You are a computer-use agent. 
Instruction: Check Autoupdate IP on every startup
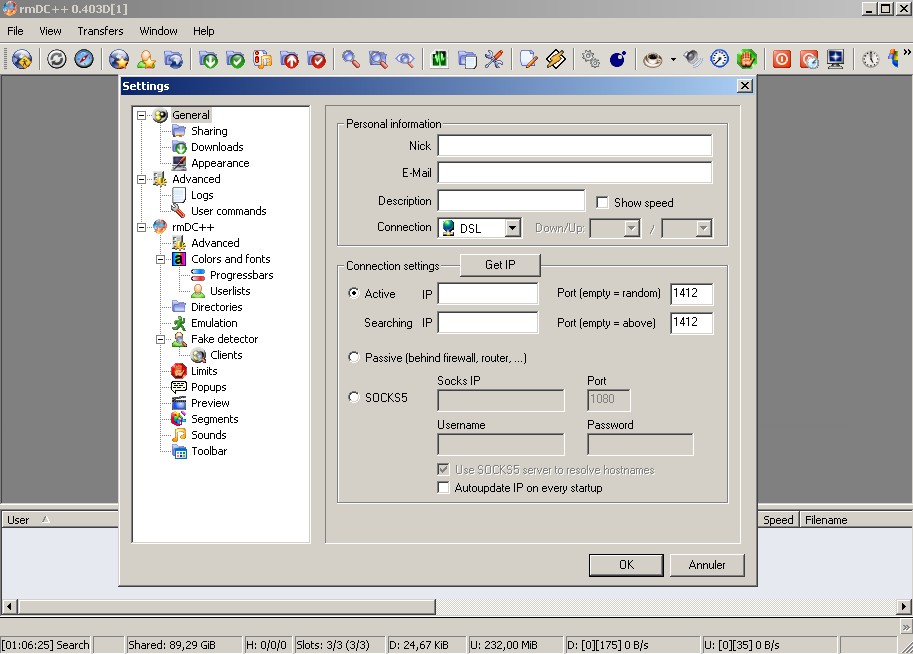443,487
